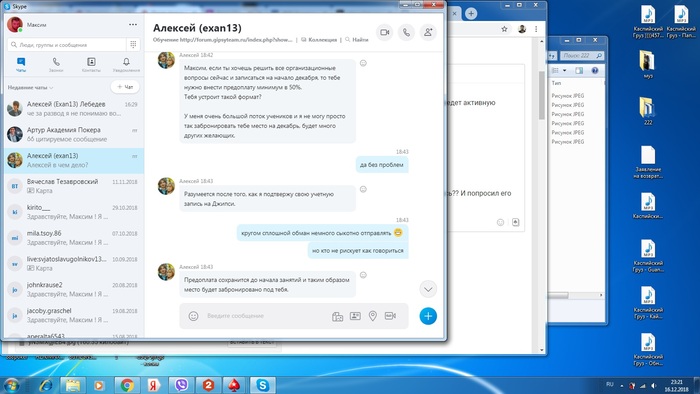This screenshot has height=394, width=700.
Task: Open the Skype dial pad icon
Action: click(x=133, y=45)
